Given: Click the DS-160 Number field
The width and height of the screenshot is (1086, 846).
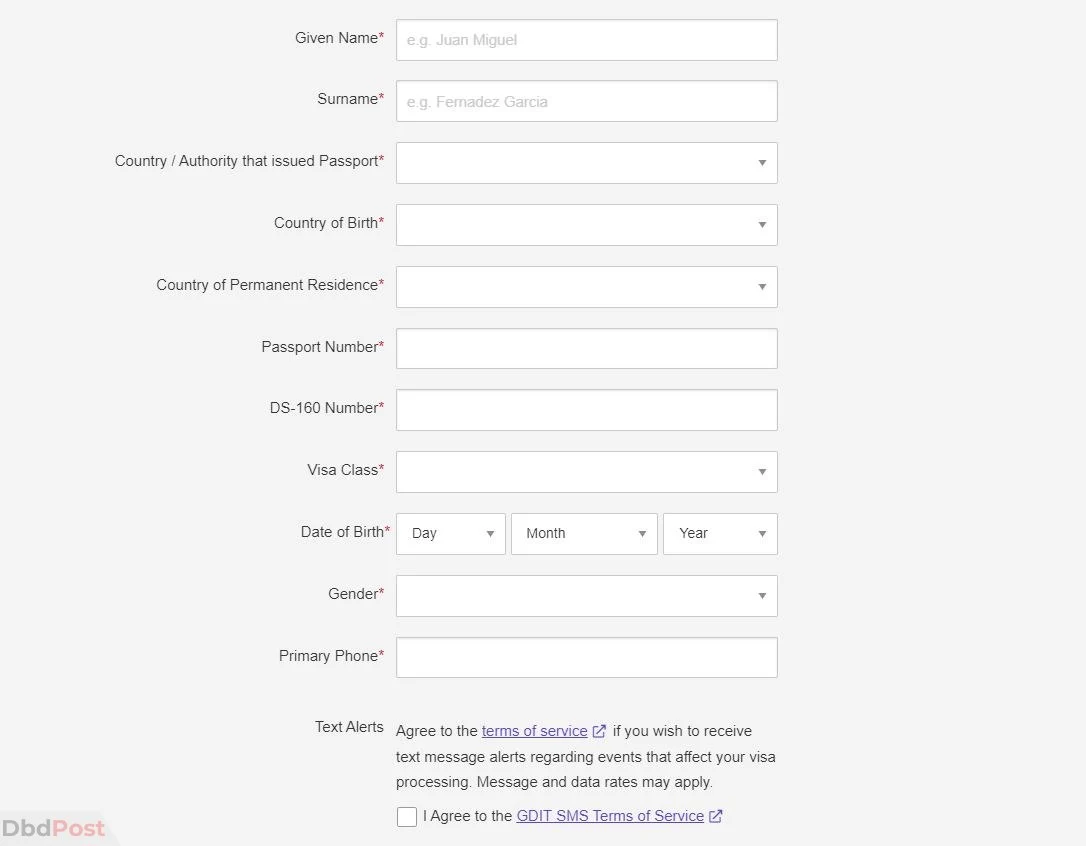Looking at the screenshot, I should coord(587,409).
